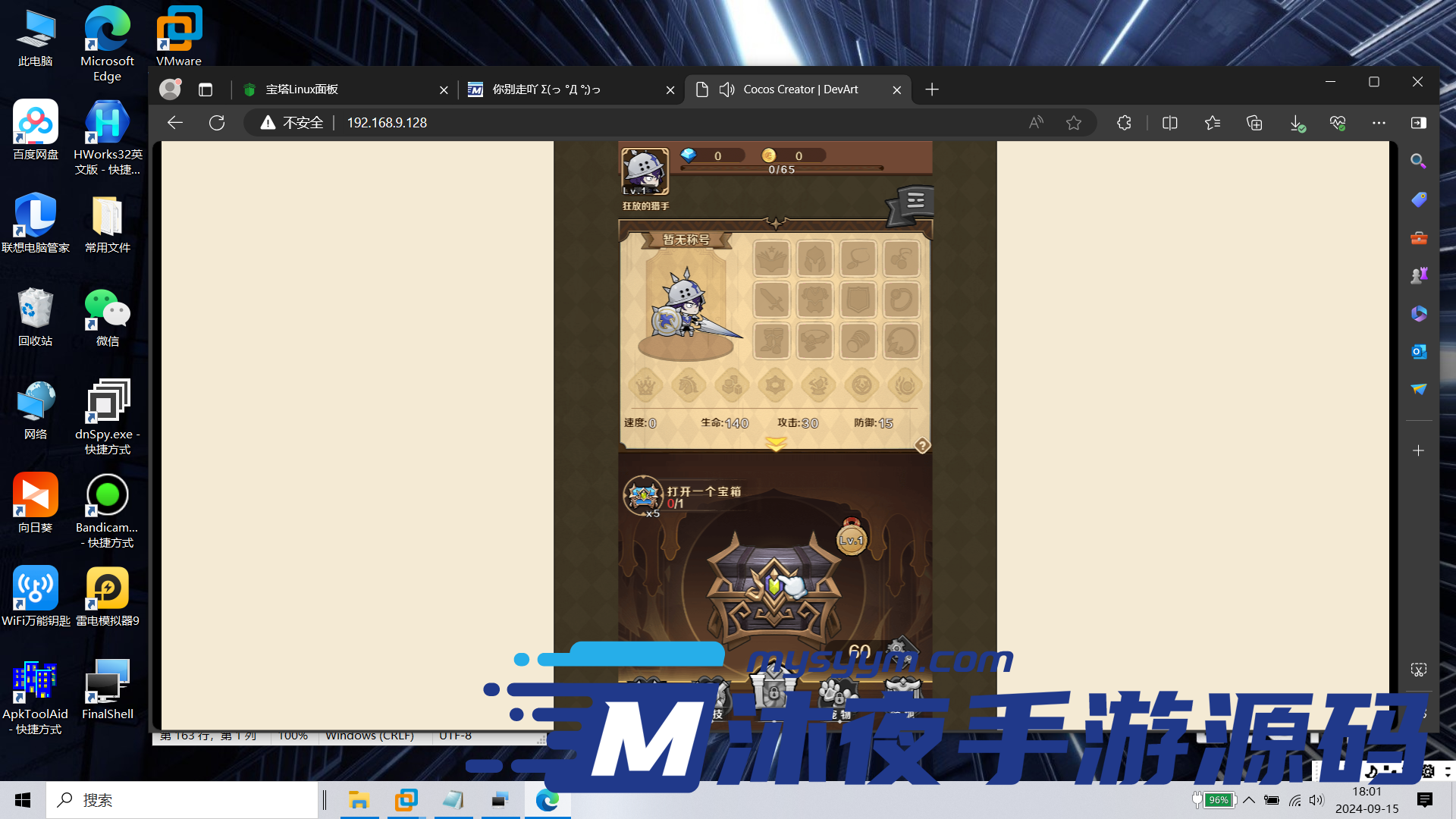1456x819 pixels.
Task: Open the question mark help icon
Action: (922, 446)
